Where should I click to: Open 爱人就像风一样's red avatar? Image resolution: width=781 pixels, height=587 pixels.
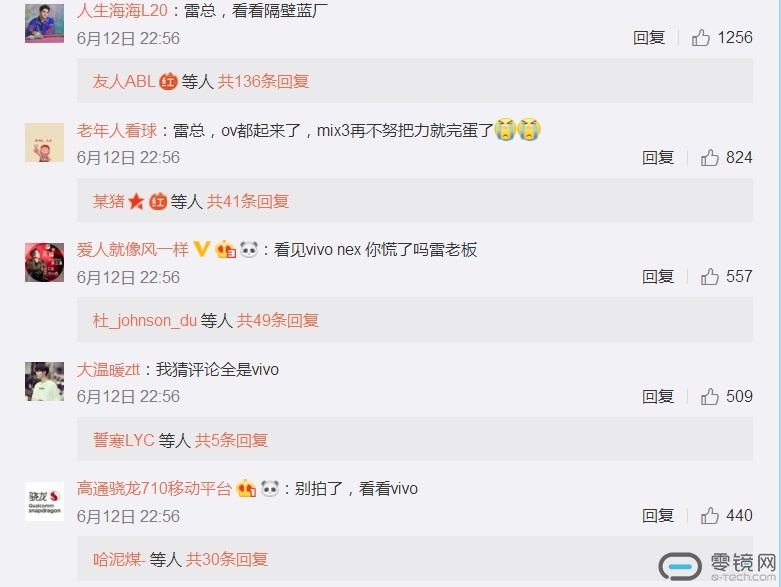(x=44, y=262)
